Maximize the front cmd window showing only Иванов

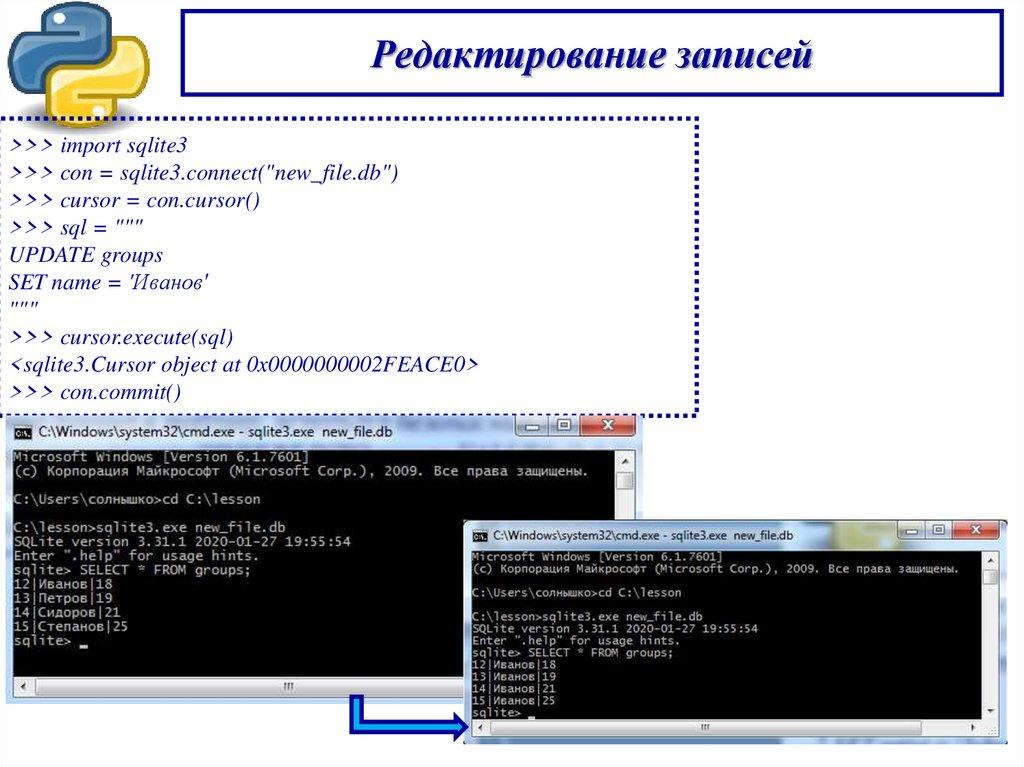point(938,530)
